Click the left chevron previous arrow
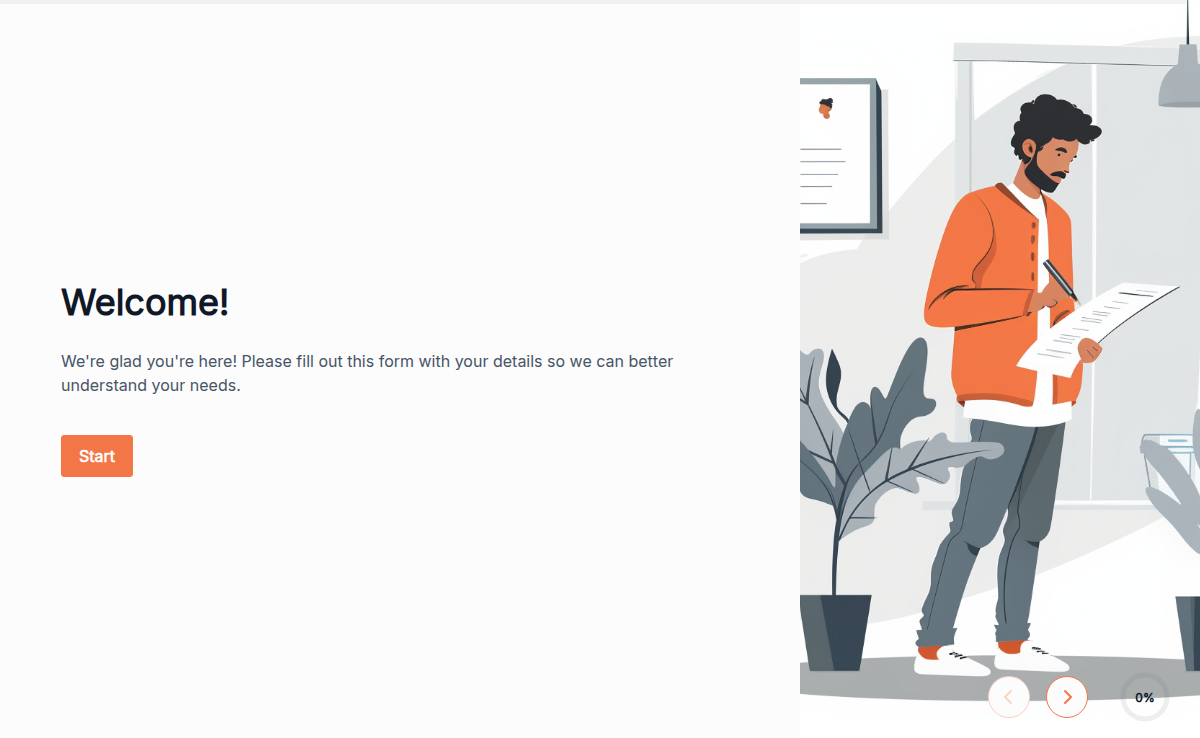Screen dimensions: 1200x738 tap(1009, 697)
